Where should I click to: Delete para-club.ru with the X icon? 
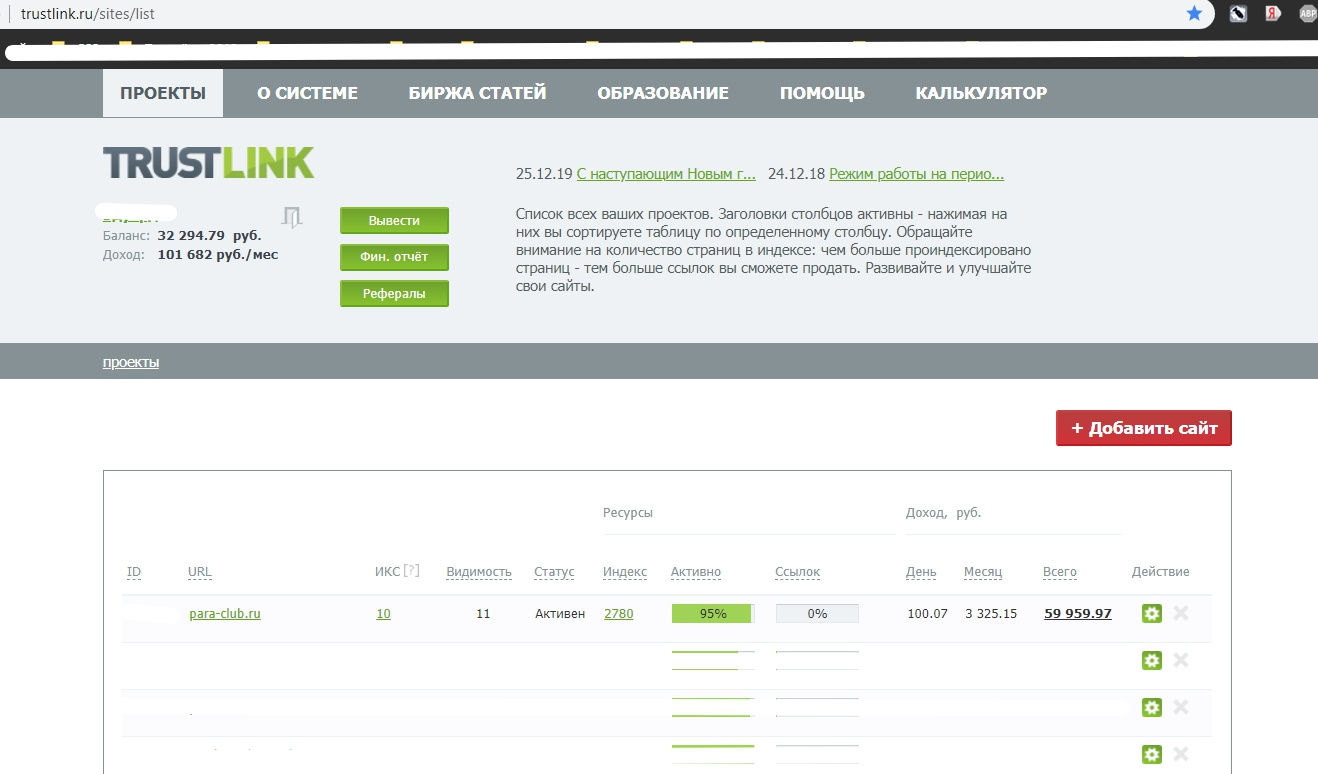tap(1181, 613)
